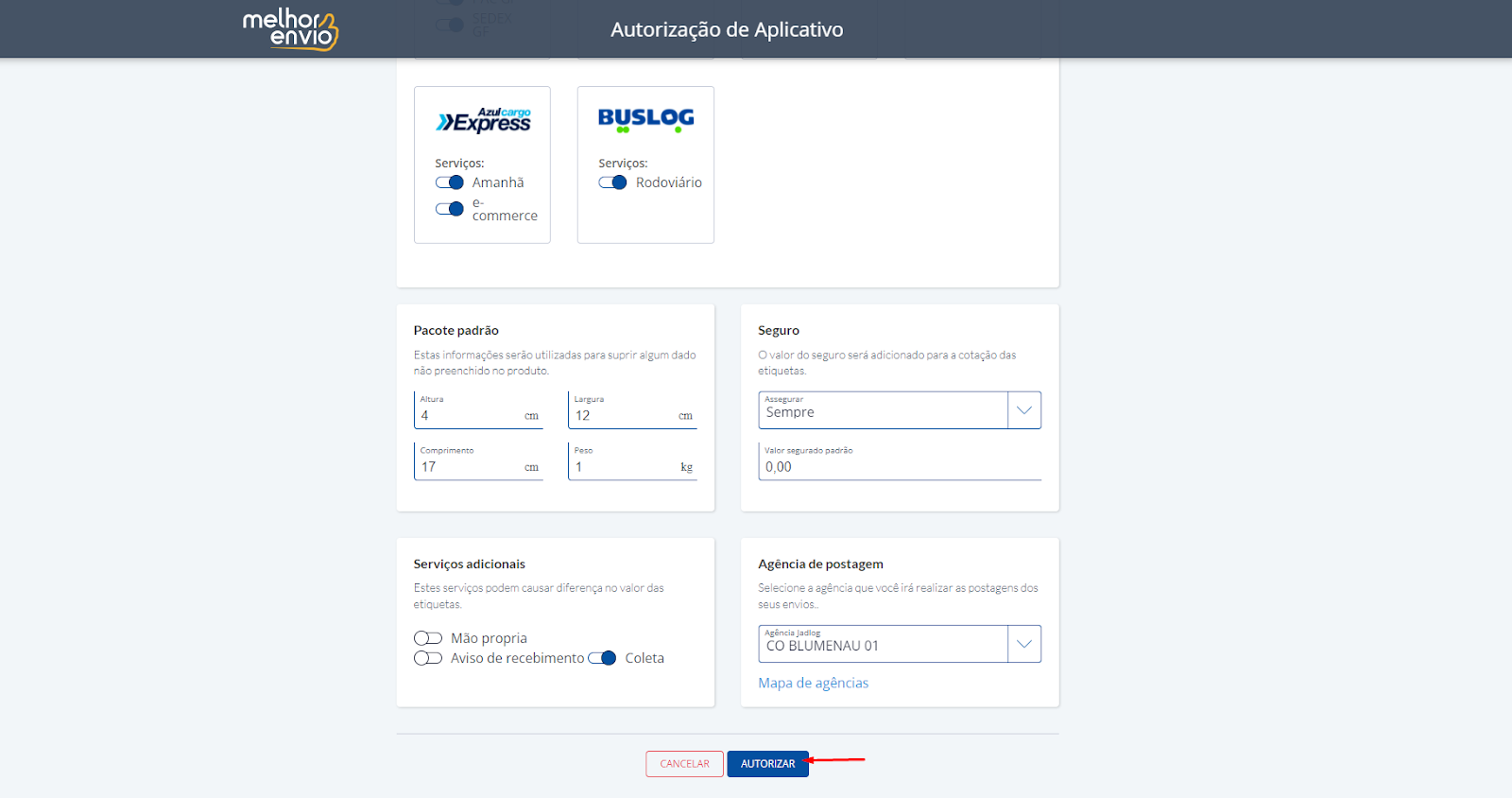Click the Largura input field

pyautogui.click(x=632, y=410)
